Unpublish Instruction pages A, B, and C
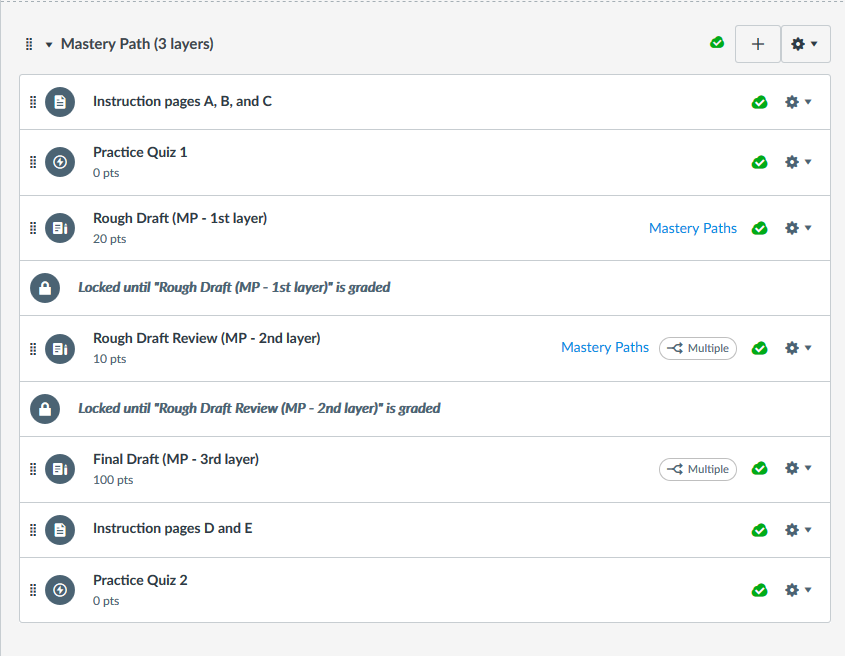Image resolution: width=845 pixels, height=656 pixels. click(760, 102)
